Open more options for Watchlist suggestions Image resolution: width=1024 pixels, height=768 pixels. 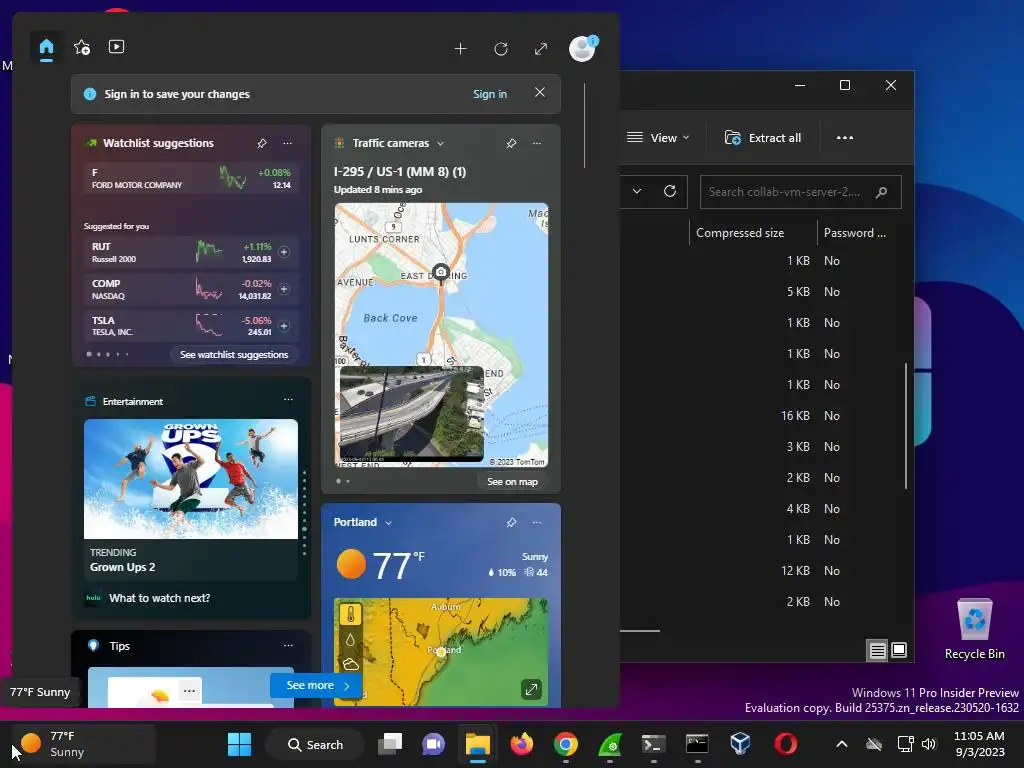coord(287,143)
